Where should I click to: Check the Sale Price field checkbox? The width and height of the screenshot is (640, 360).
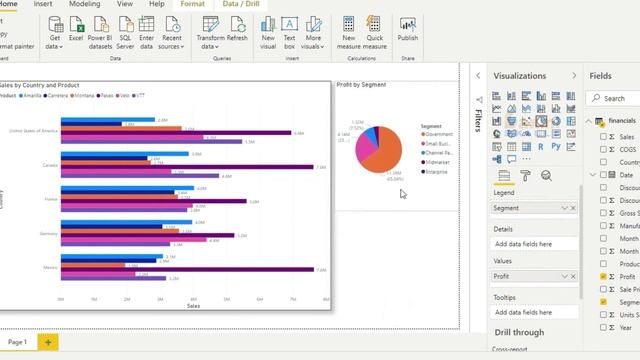point(603,289)
